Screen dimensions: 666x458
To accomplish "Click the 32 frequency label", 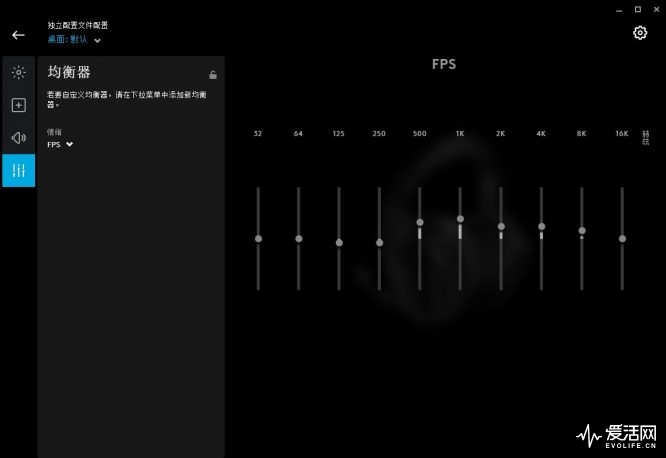I will tap(257, 133).
